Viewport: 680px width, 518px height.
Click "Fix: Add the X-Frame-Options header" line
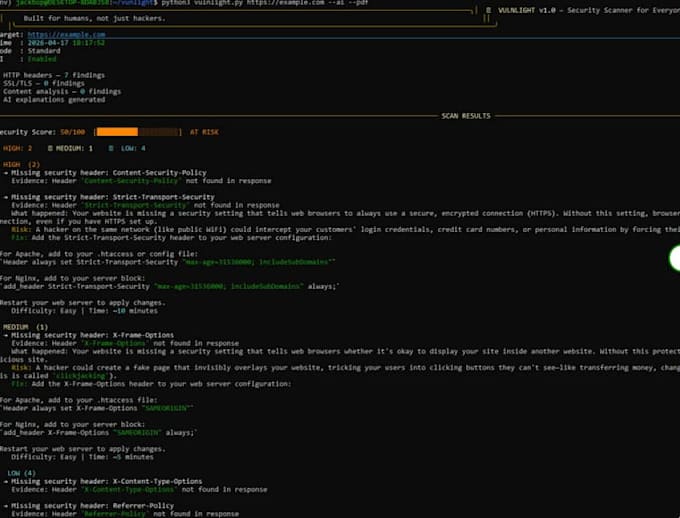pos(151,384)
